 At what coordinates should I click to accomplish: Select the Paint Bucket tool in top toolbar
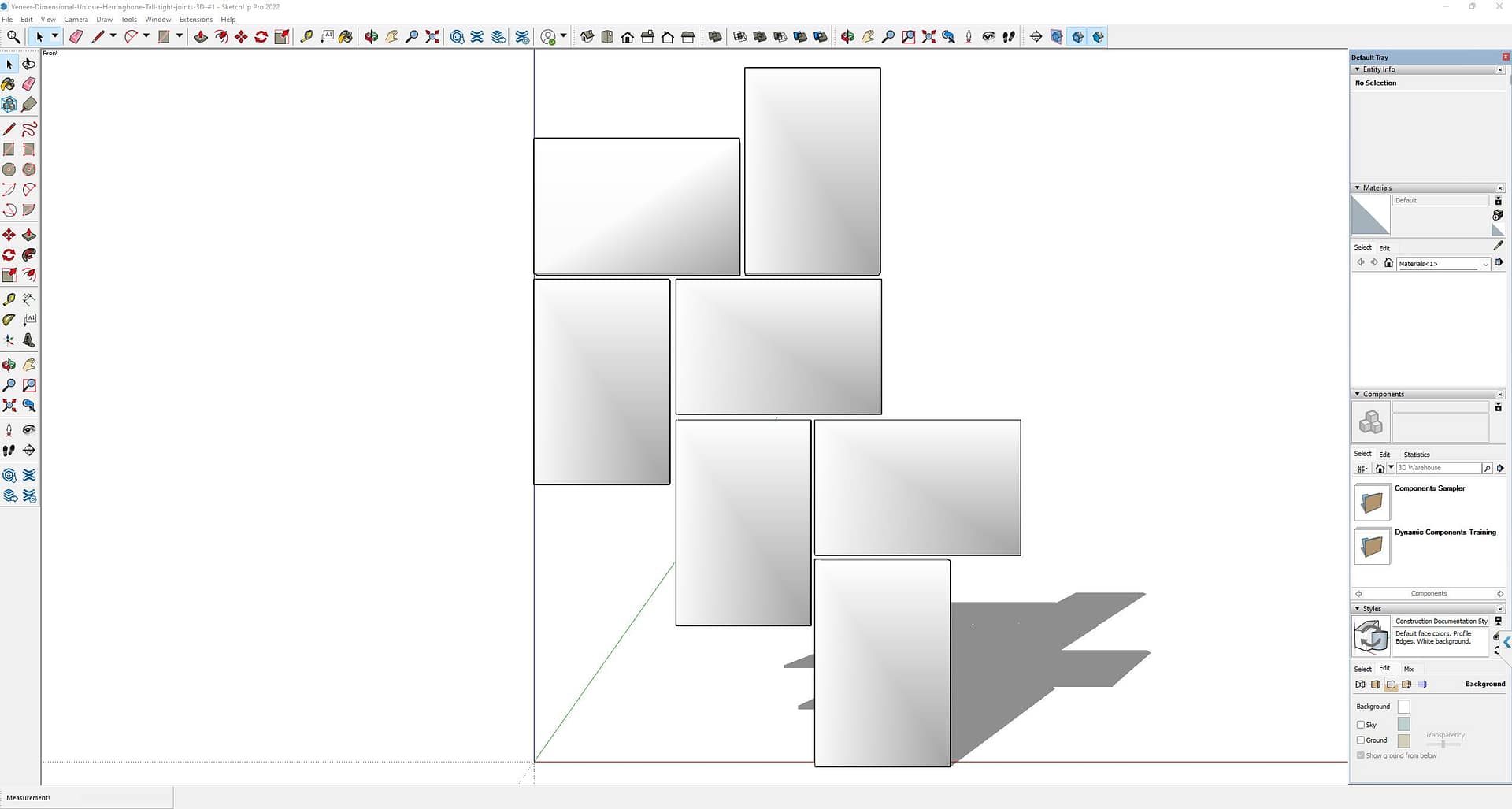coord(346,37)
